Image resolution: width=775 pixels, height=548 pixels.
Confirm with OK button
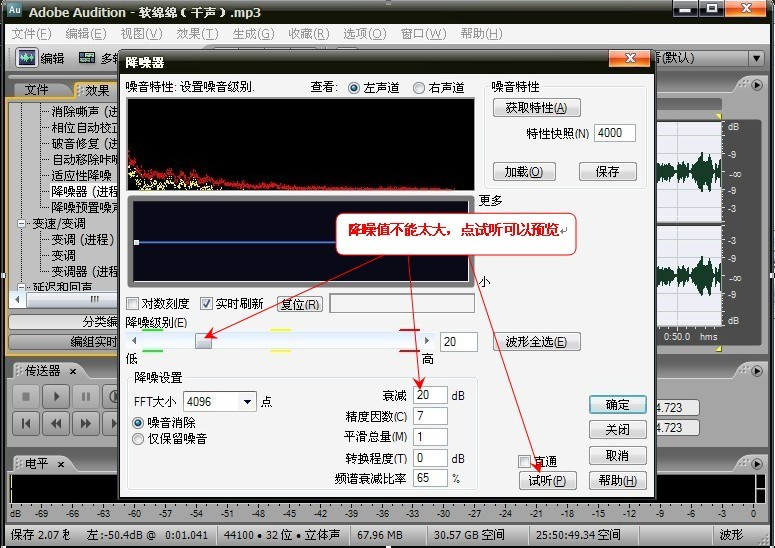(x=617, y=405)
